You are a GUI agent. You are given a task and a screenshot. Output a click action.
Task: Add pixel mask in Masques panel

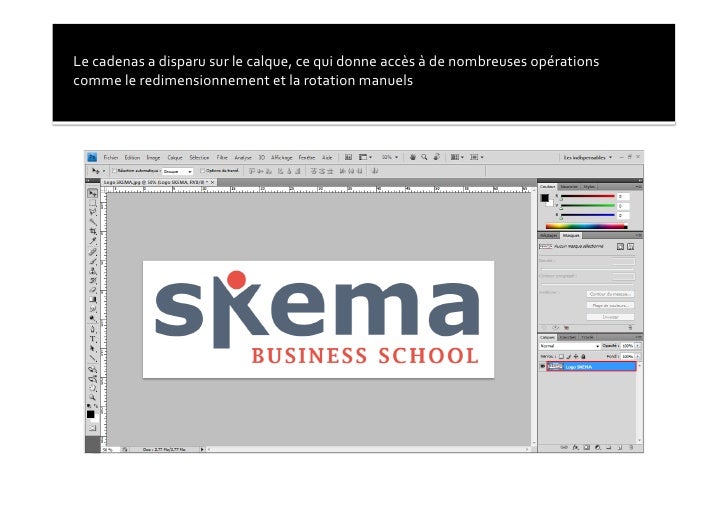[x=620, y=247]
